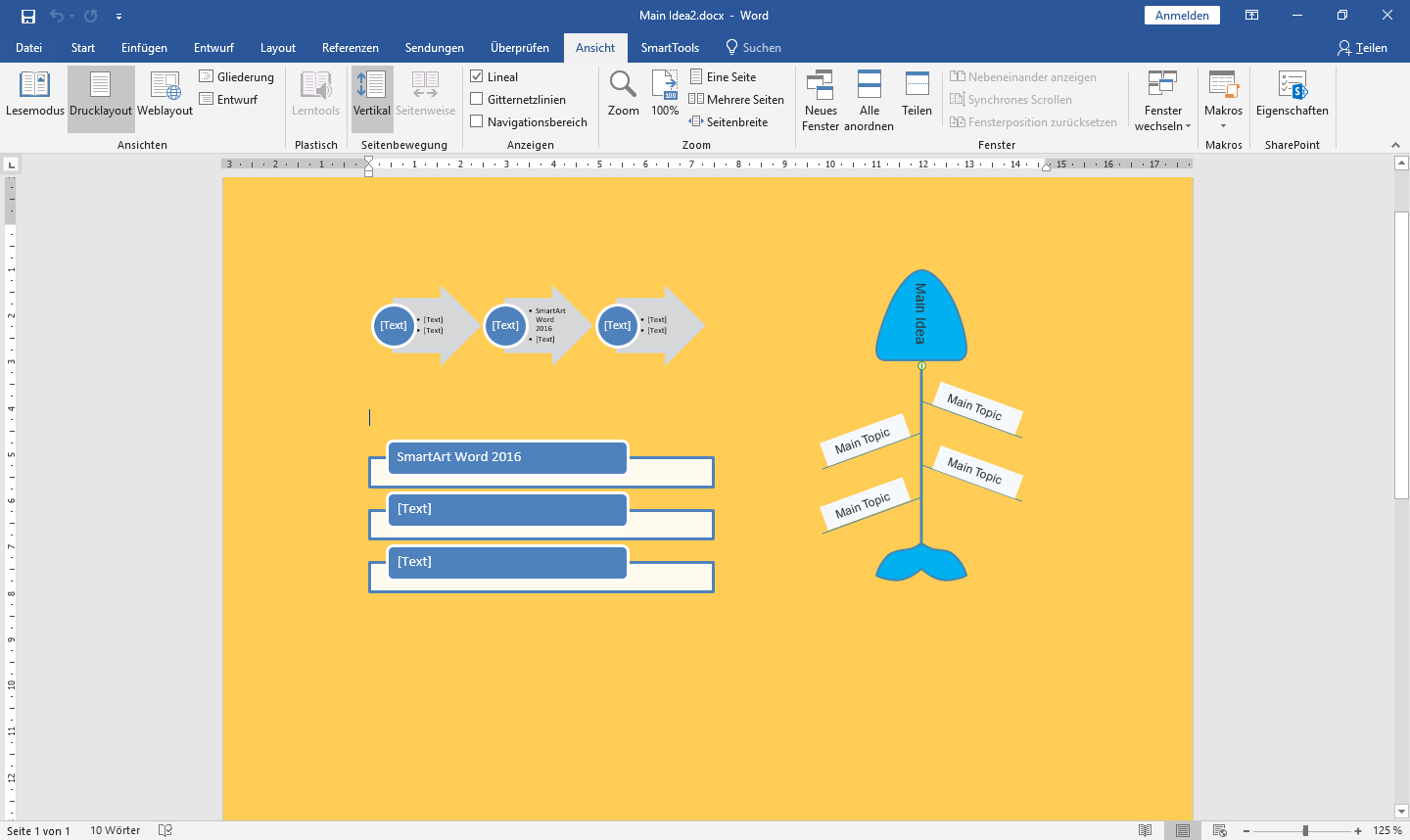This screenshot has height=840, width=1410.
Task: Show Eine Seite at a time
Action: pos(724,76)
